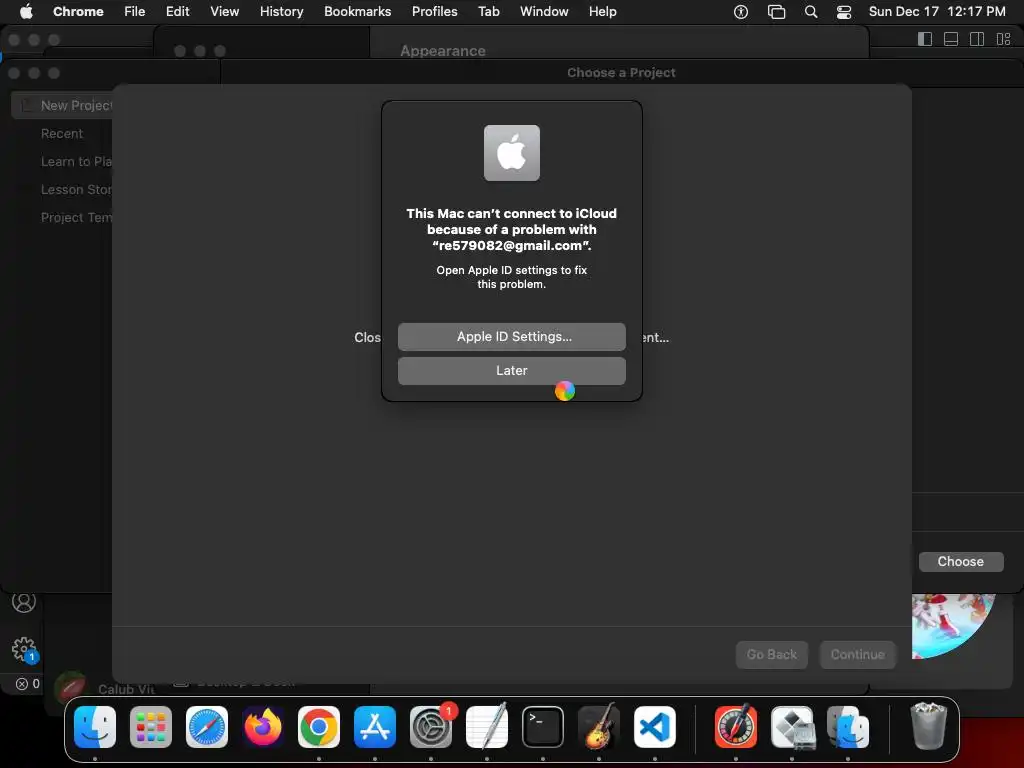
Task: Toggle the bottom panel layout icon
Action: pos(951,39)
